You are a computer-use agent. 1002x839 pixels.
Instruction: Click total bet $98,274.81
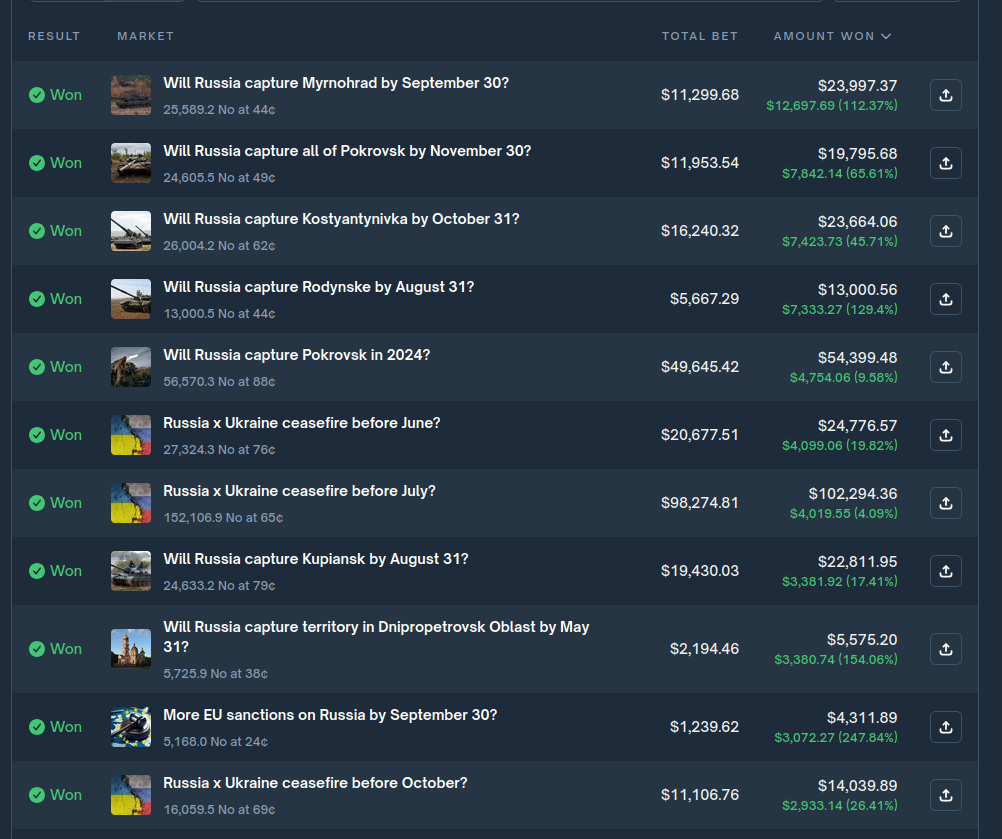(700, 503)
